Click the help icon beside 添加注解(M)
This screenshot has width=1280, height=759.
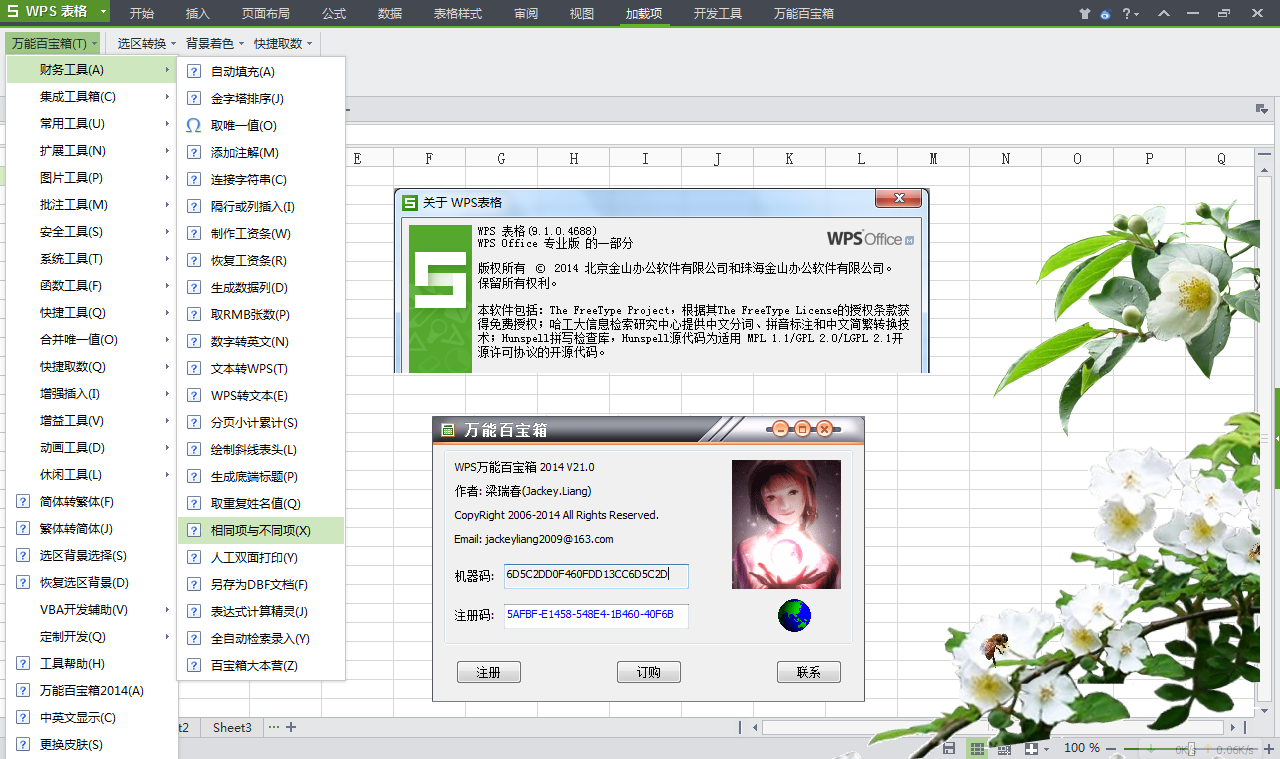pos(194,152)
